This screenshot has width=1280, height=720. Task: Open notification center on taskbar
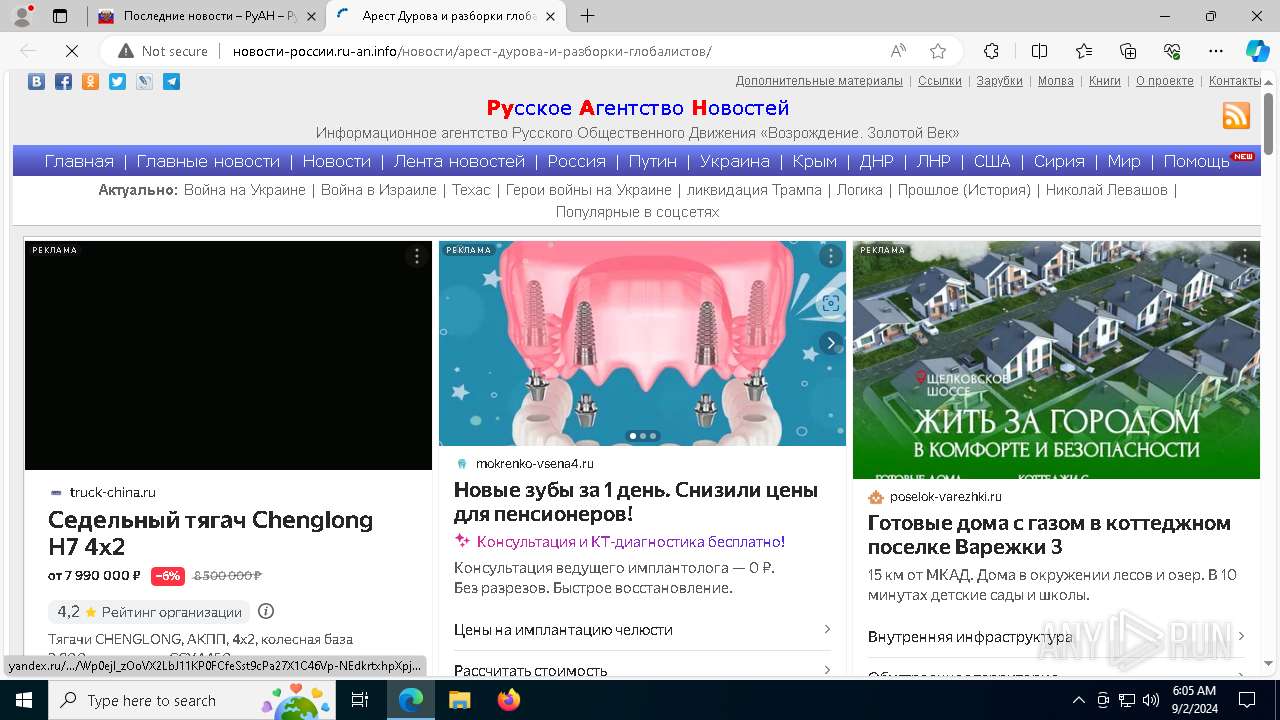click(1247, 700)
